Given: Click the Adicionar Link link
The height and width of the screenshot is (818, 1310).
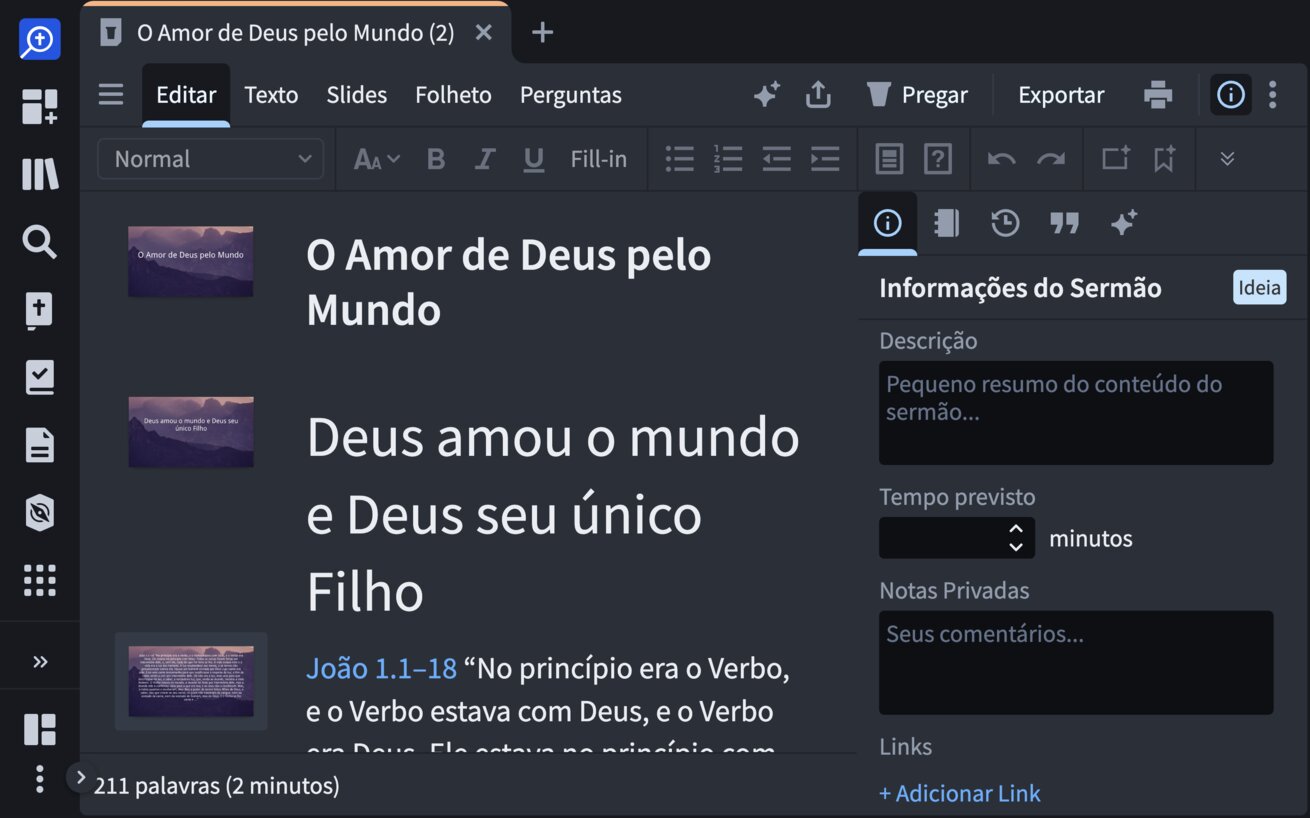Looking at the screenshot, I should pyautogui.click(x=960, y=794).
